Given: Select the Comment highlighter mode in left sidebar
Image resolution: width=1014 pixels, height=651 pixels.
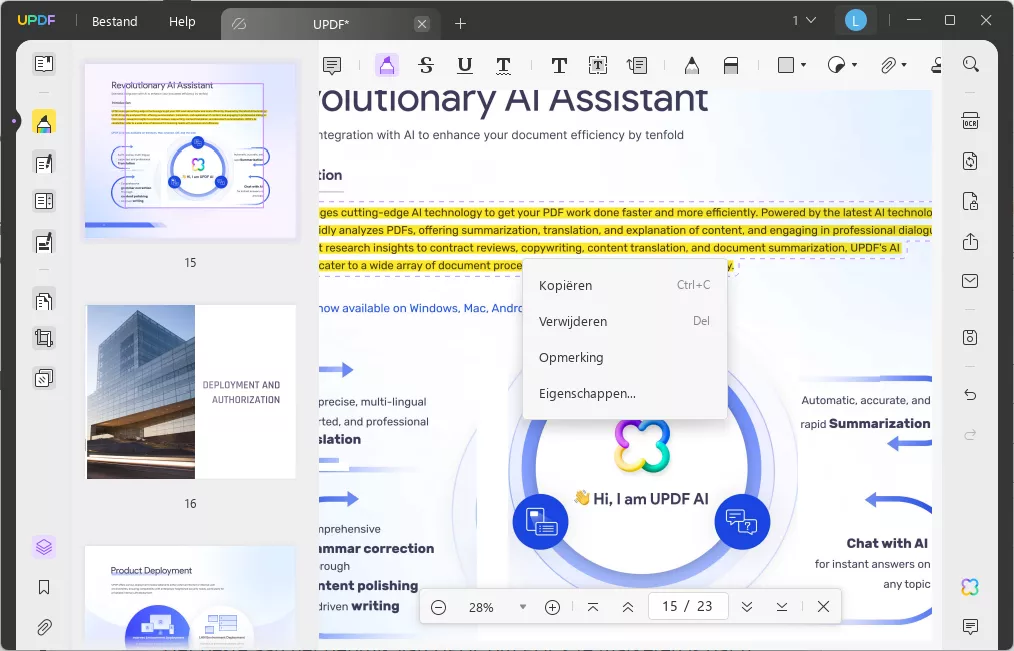Looking at the screenshot, I should pyautogui.click(x=44, y=122).
